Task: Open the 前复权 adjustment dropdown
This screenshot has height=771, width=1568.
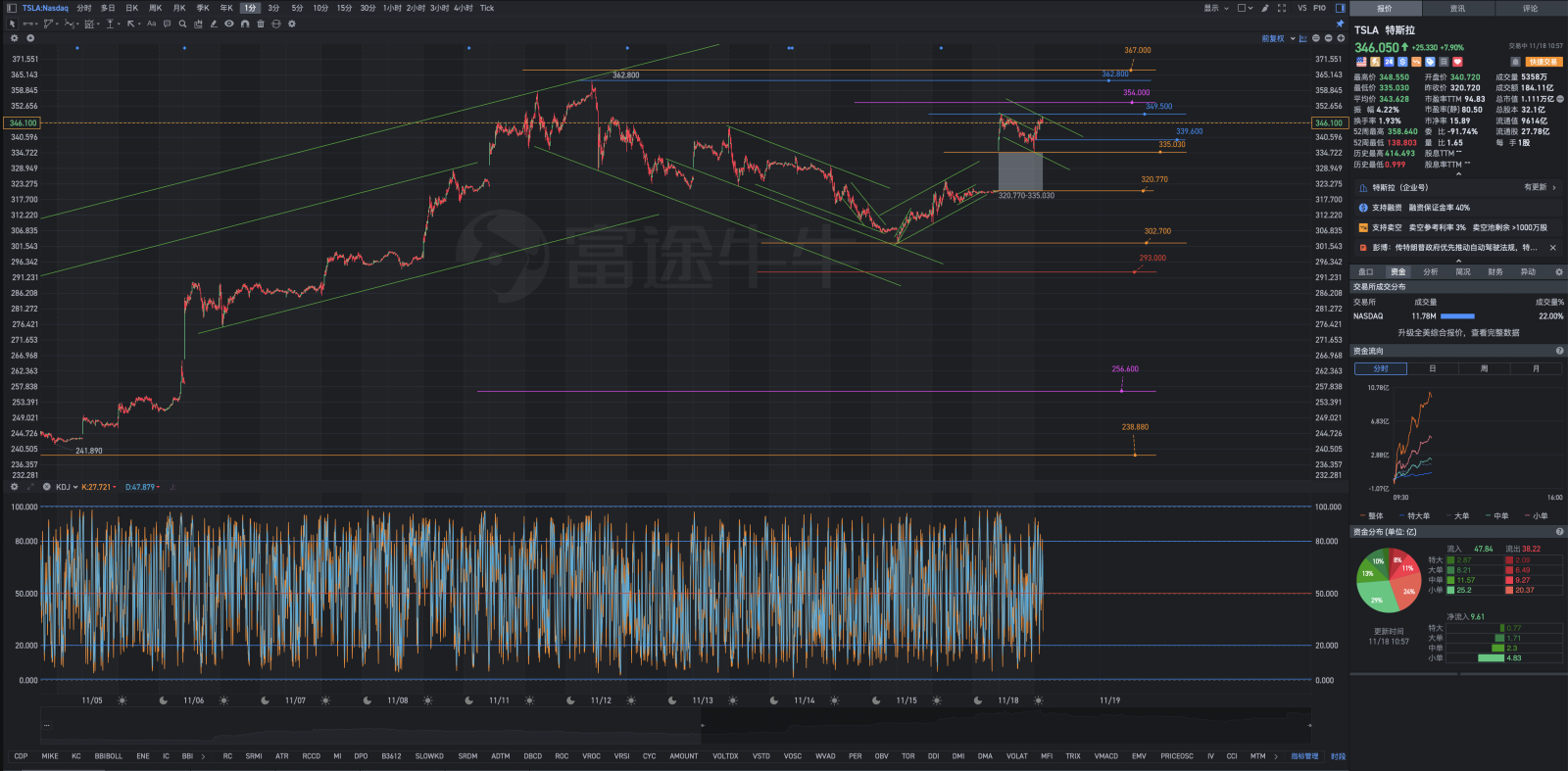Action: [x=1279, y=38]
